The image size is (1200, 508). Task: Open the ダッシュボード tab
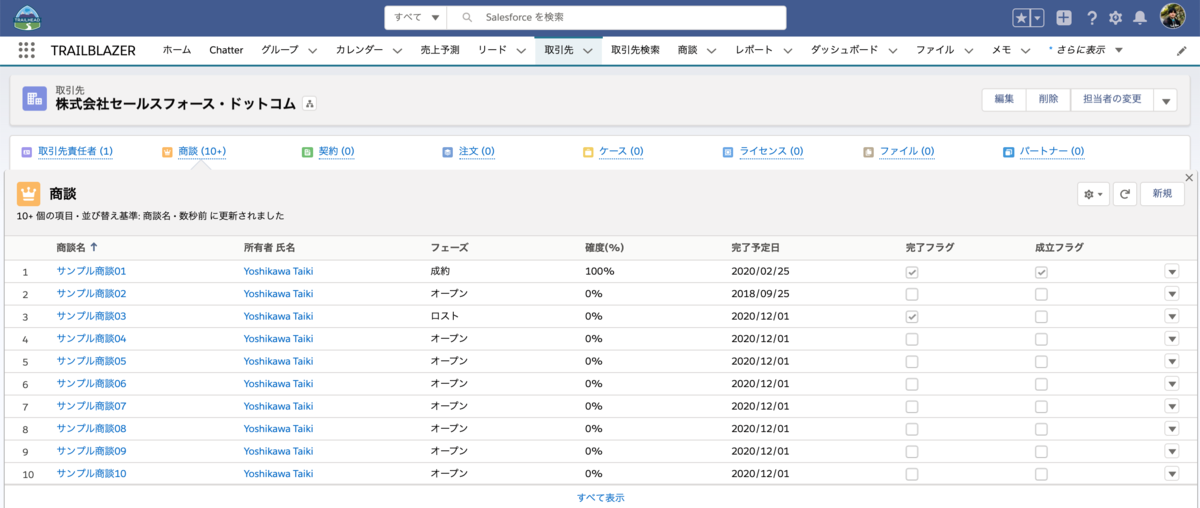point(845,50)
